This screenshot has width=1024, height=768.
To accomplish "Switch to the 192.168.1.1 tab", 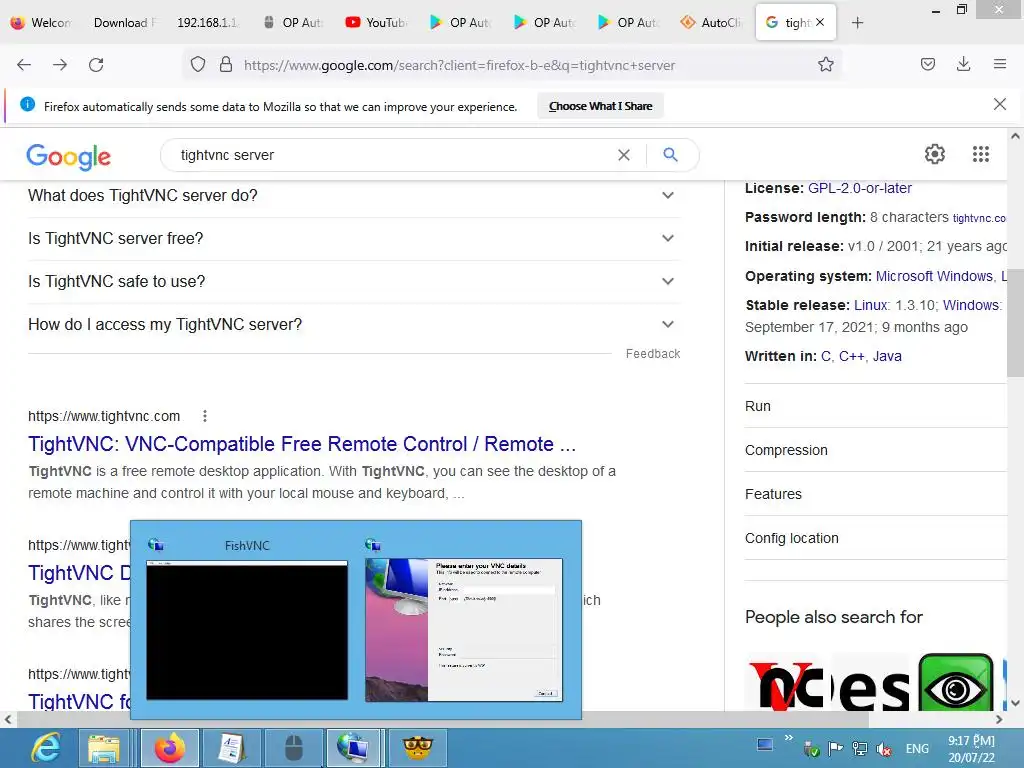I will pyautogui.click(x=208, y=23).
